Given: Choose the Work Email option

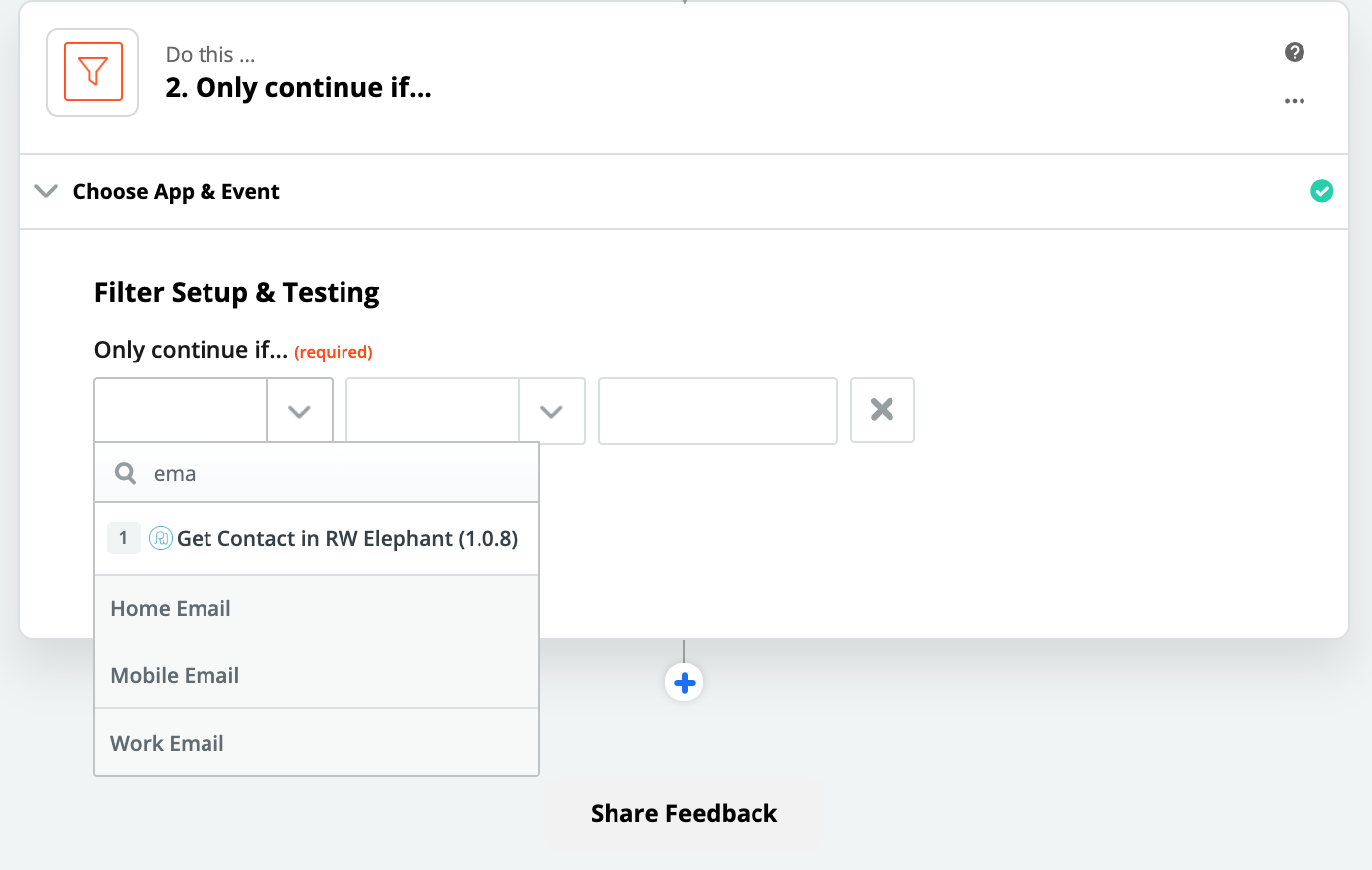Looking at the screenshot, I should coord(317,743).
